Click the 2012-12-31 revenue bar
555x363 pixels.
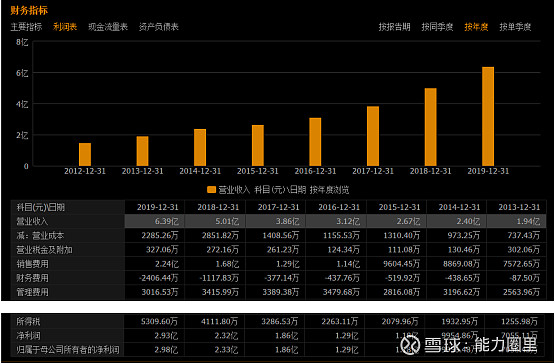tap(85, 155)
